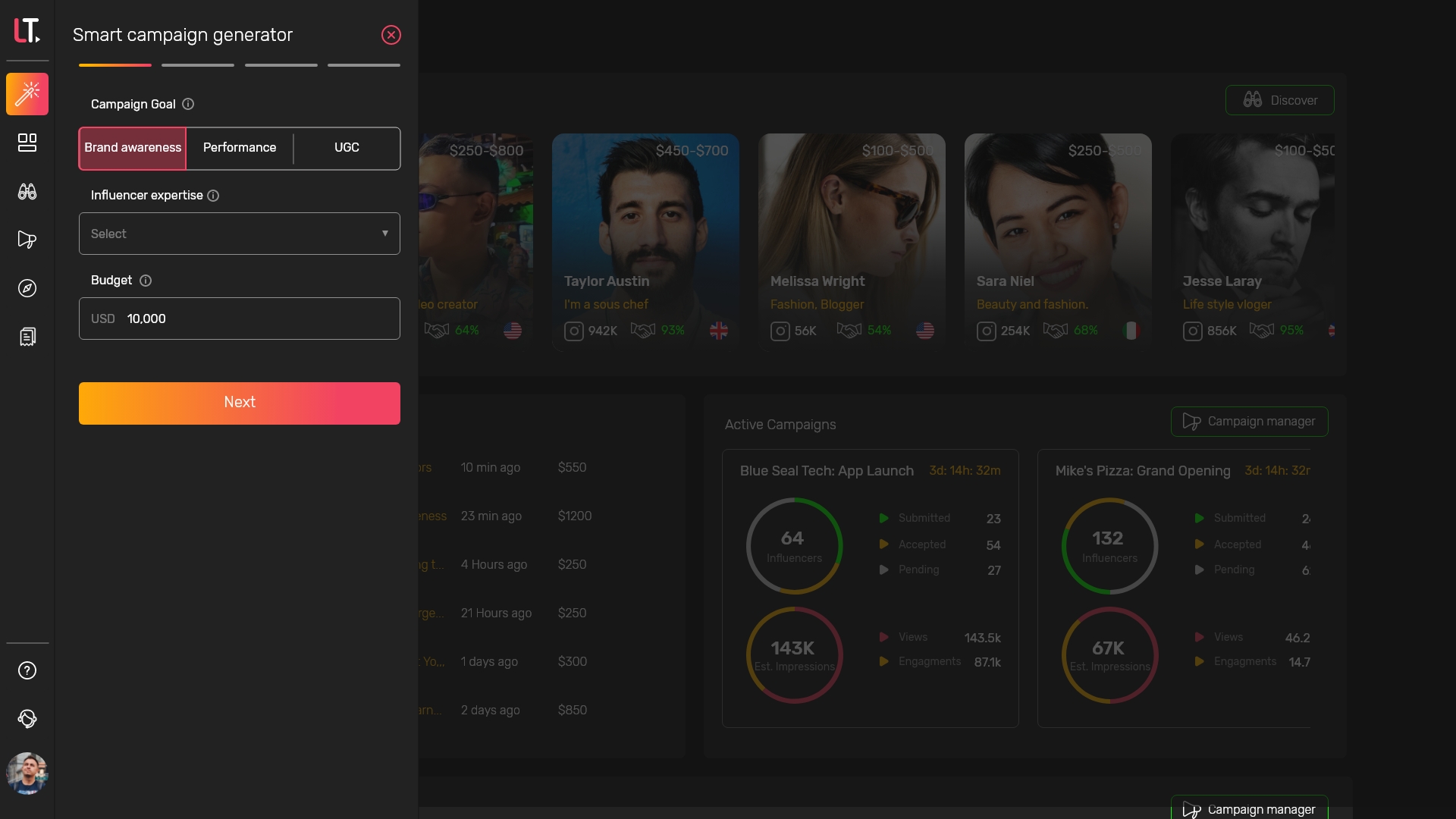
Task: Select the '23 min ago' $1200 row
Action: point(543,516)
